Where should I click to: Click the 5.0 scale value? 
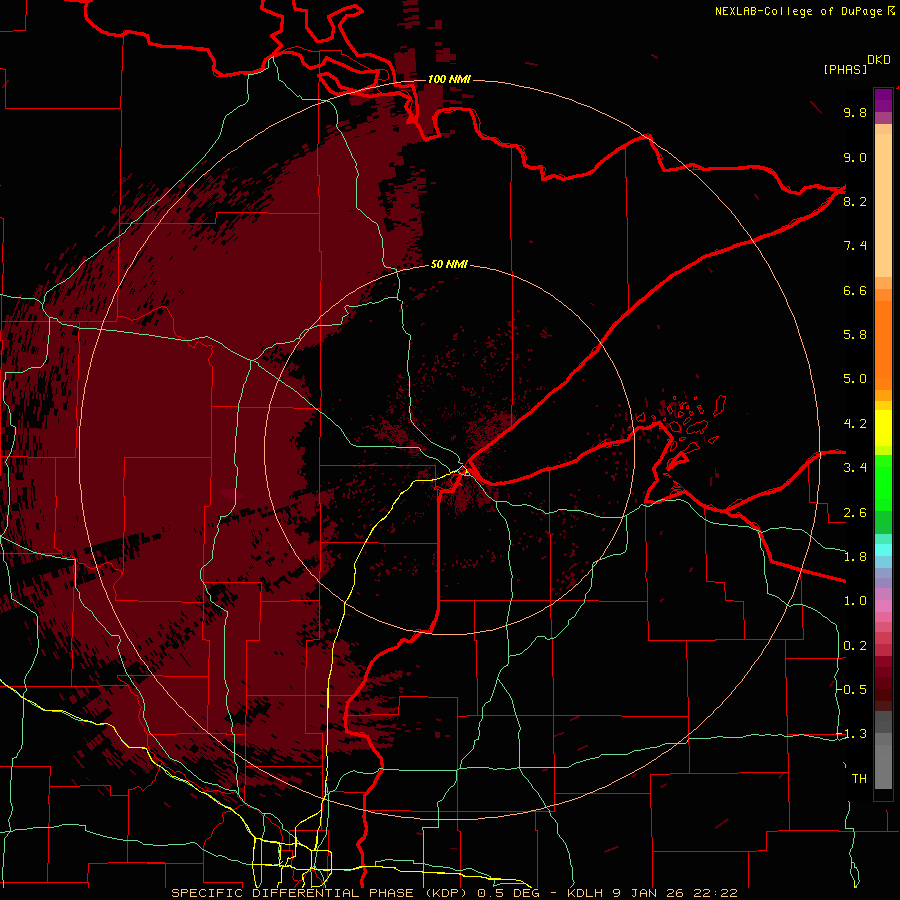pyautogui.click(x=855, y=379)
